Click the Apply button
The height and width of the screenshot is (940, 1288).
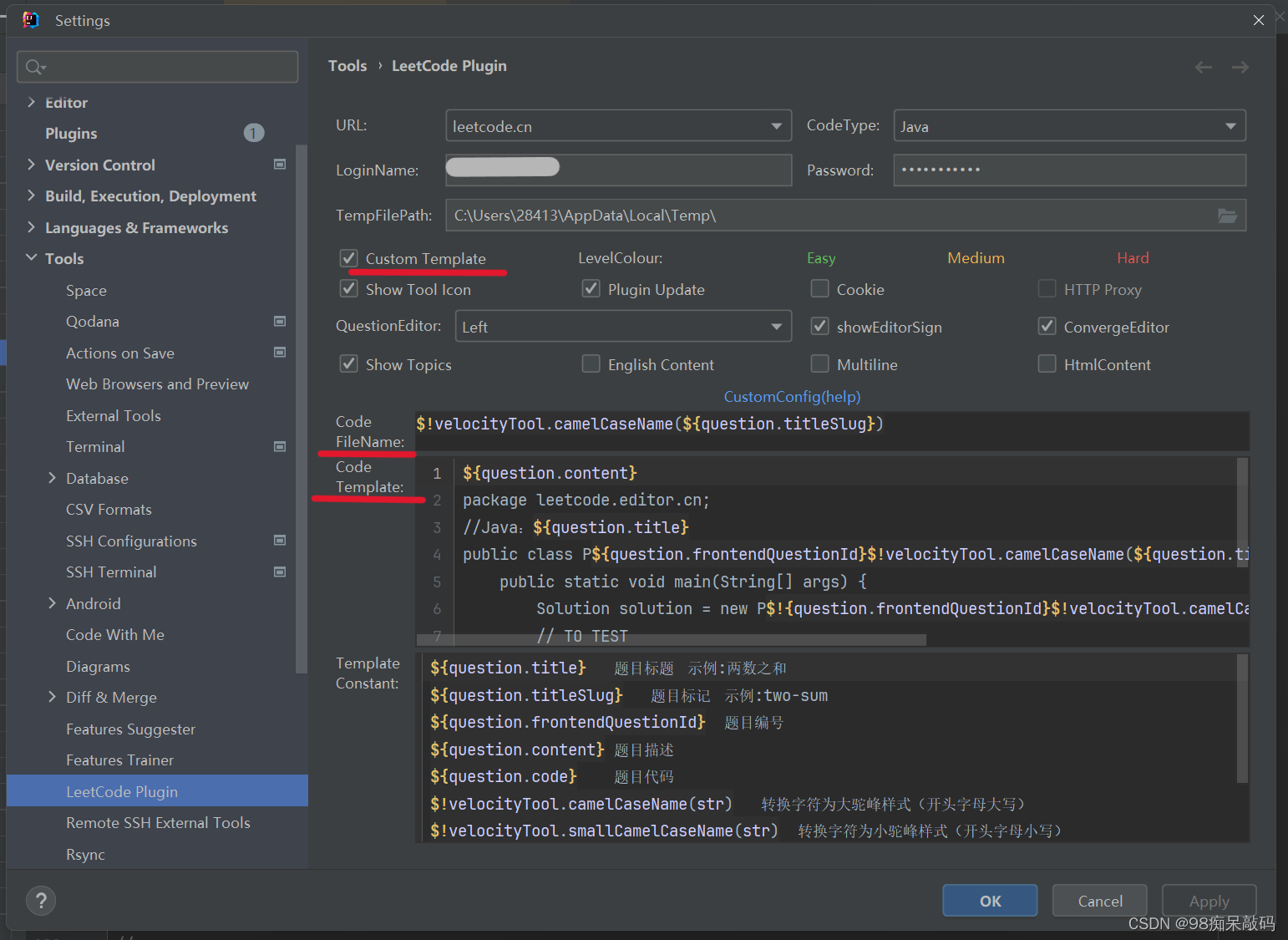[x=1209, y=901]
